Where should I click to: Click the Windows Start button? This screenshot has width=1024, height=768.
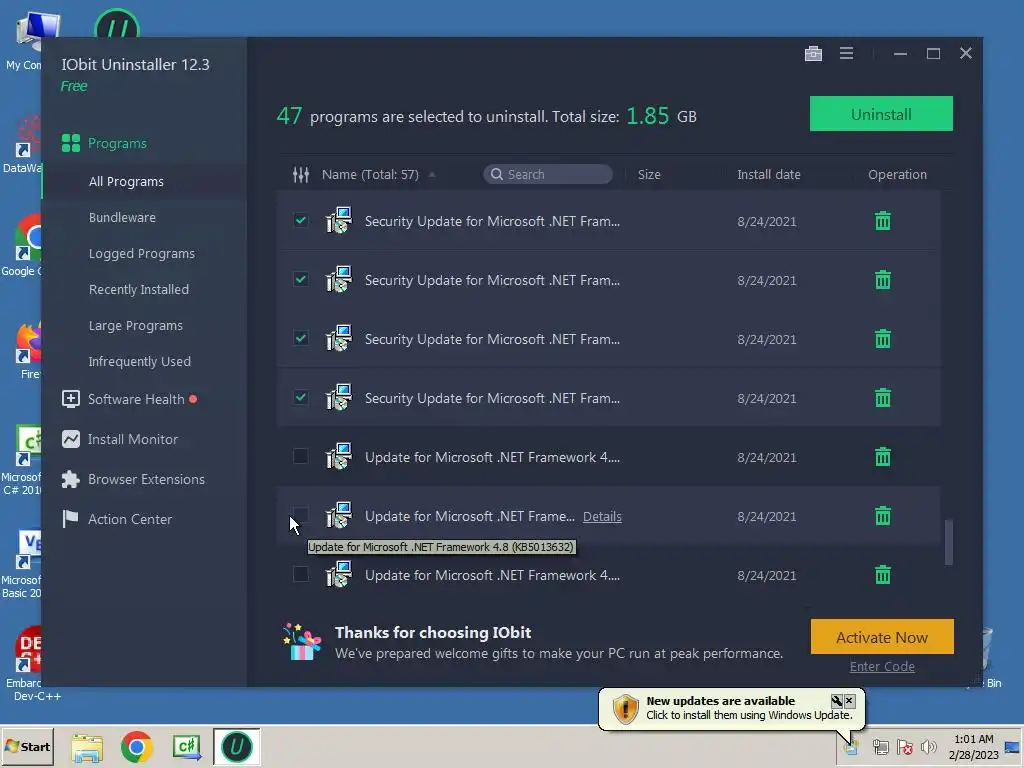27,746
